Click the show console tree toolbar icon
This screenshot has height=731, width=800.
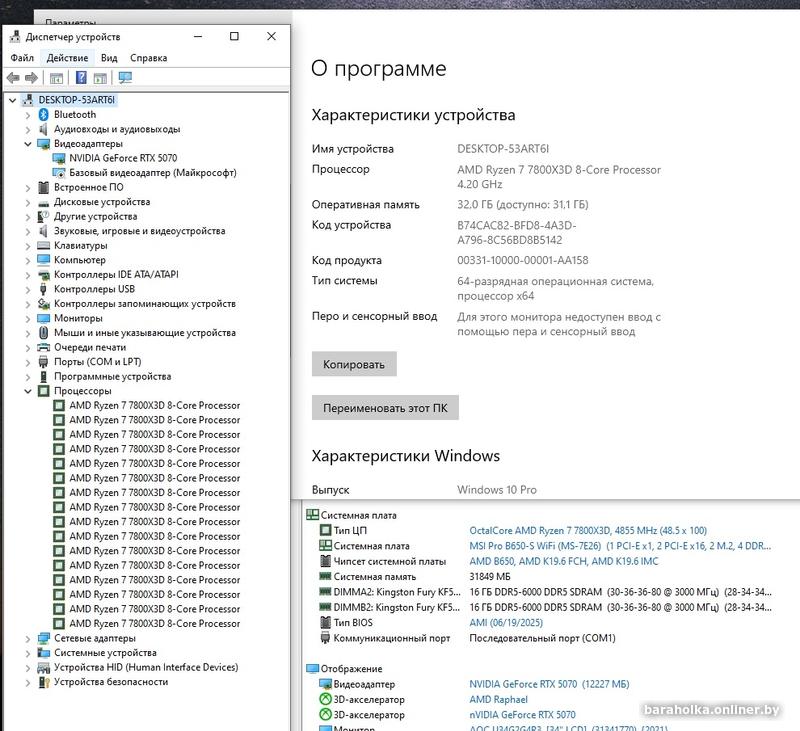coord(56,78)
